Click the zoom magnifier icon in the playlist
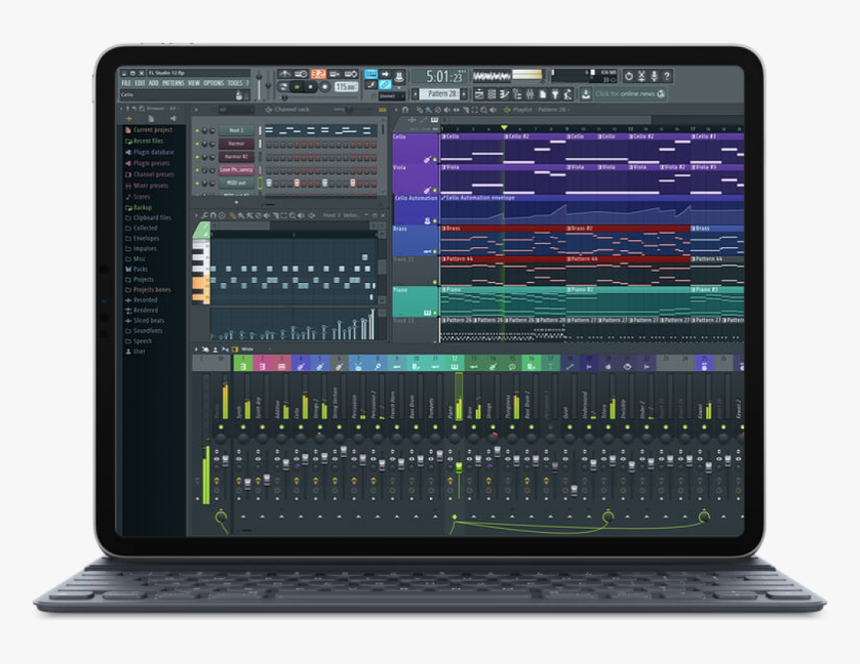Image resolution: width=860 pixels, height=664 pixels. [483, 110]
